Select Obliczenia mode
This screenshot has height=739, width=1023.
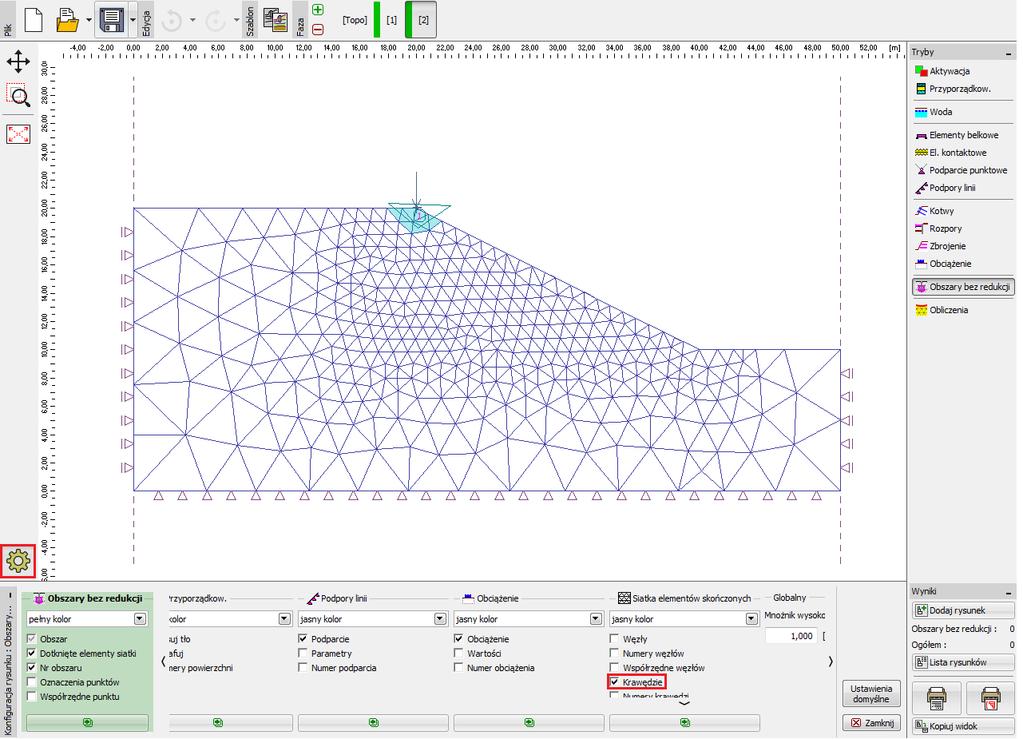pos(941,310)
